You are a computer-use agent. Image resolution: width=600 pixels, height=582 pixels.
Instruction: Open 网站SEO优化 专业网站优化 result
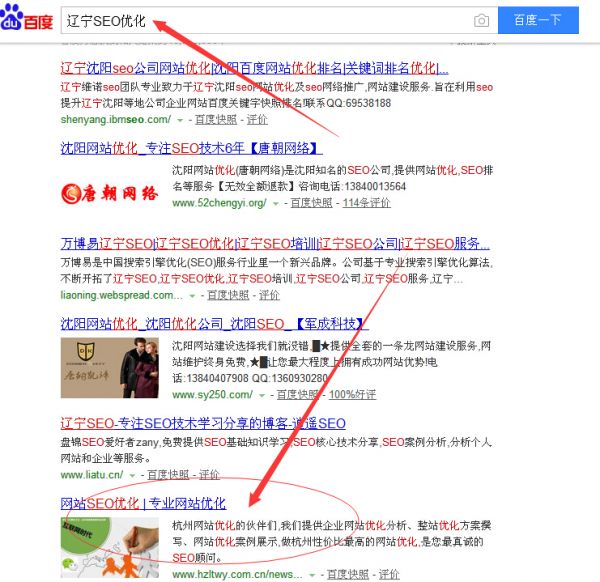click(143, 504)
